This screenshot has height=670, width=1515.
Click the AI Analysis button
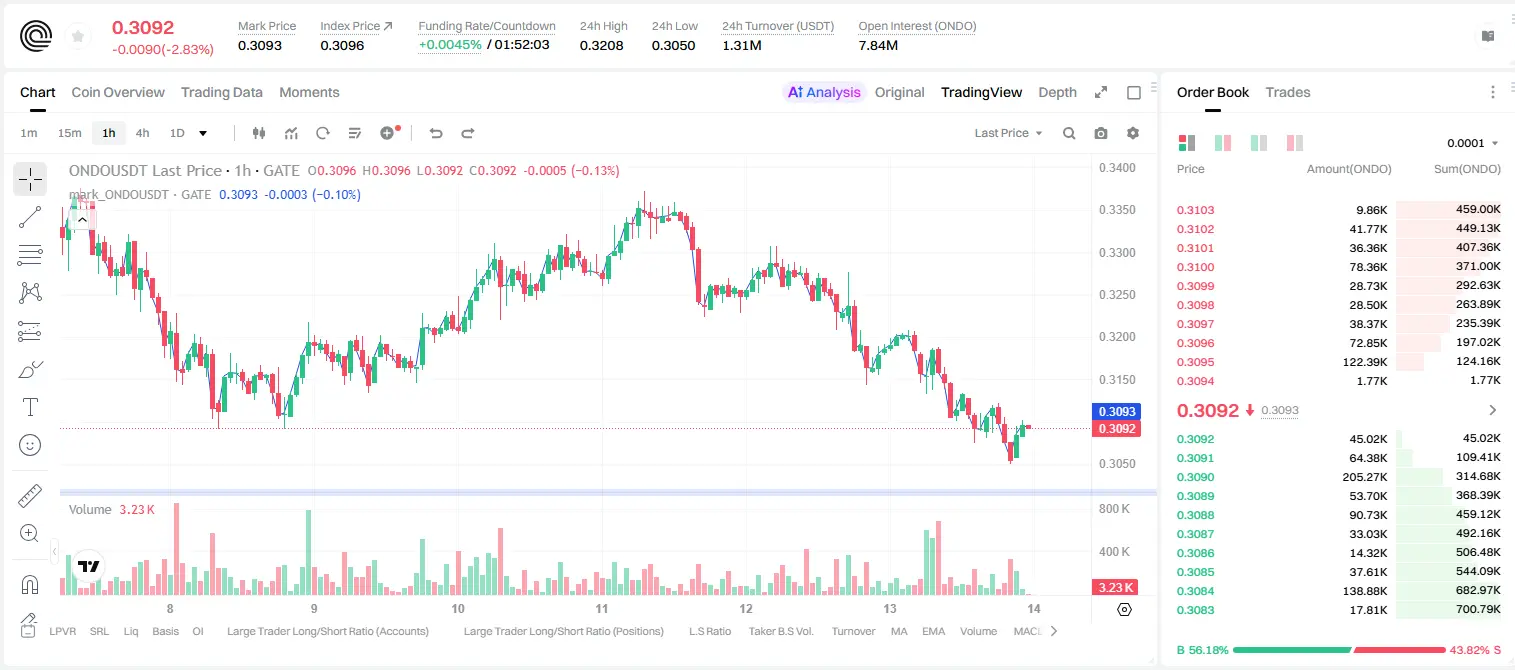pos(824,92)
